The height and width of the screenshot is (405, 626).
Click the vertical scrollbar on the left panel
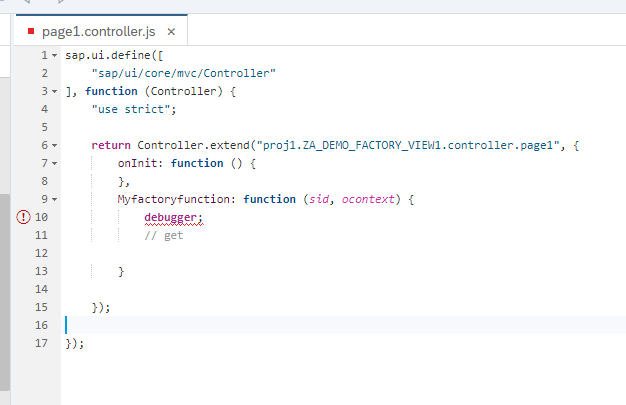pos(5,292)
